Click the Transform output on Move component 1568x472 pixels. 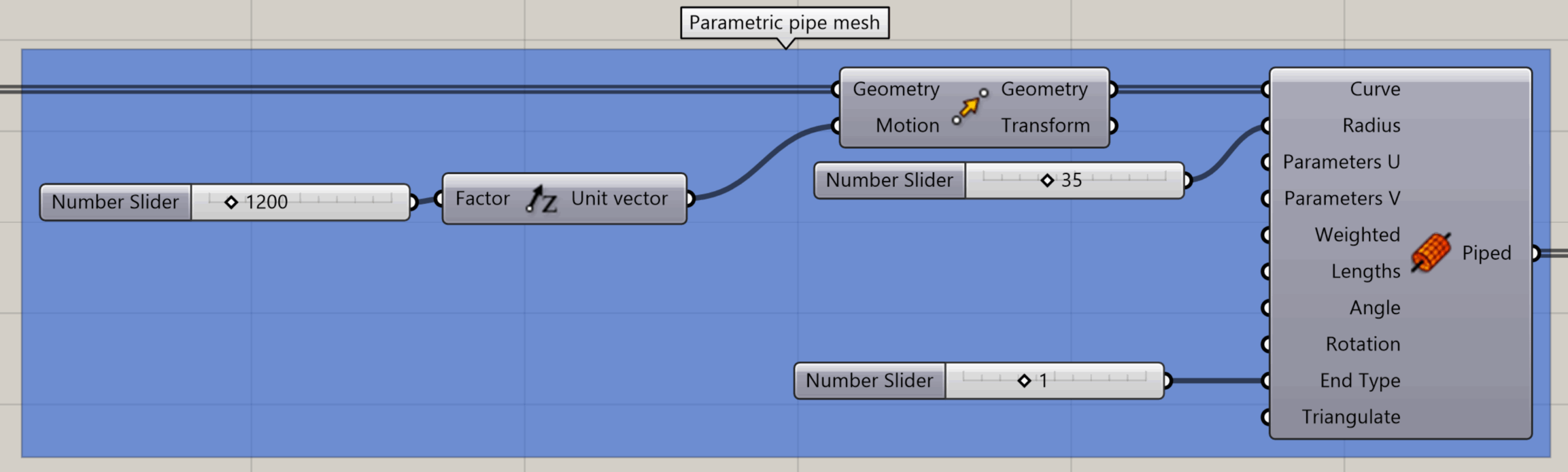click(1045, 125)
